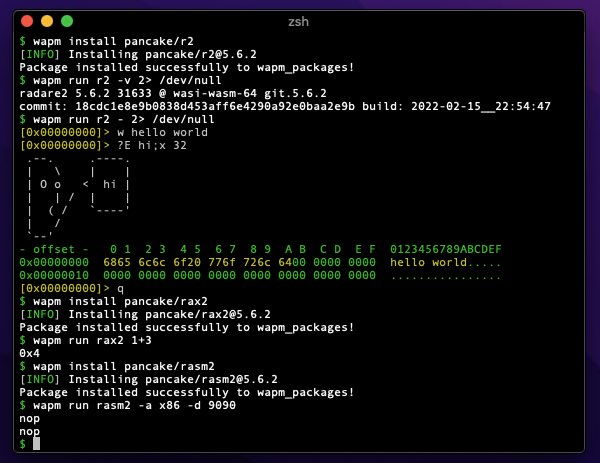Click the commit hash 18cdc1e8e9b0838d453aff6e4290a92e0baa2e9b

(215, 106)
